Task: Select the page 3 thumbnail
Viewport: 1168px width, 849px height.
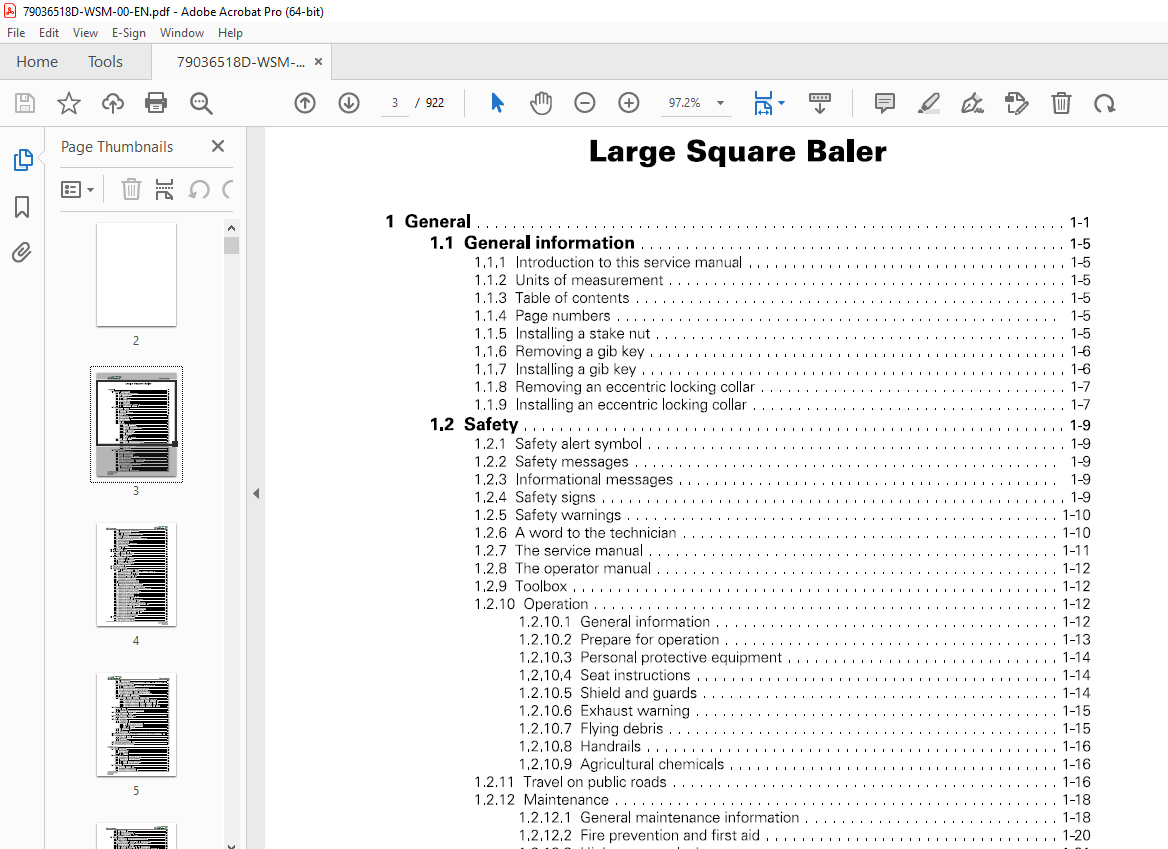Action: click(x=136, y=424)
